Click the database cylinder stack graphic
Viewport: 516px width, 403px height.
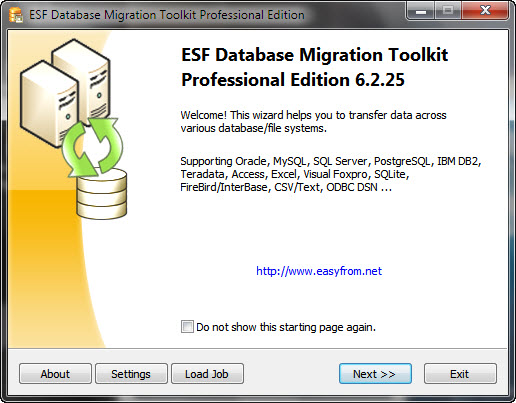click(101, 193)
